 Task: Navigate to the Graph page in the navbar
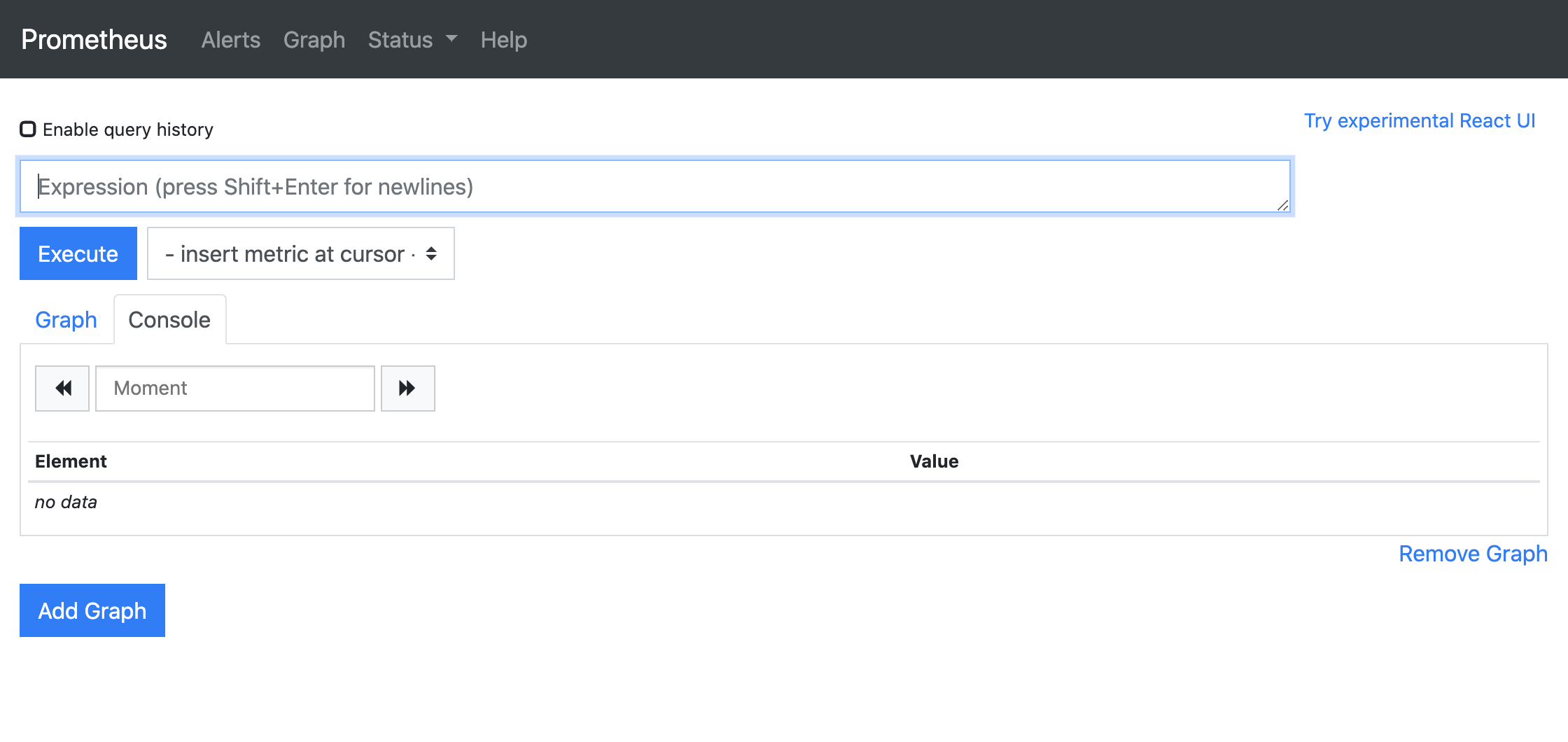click(314, 40)
